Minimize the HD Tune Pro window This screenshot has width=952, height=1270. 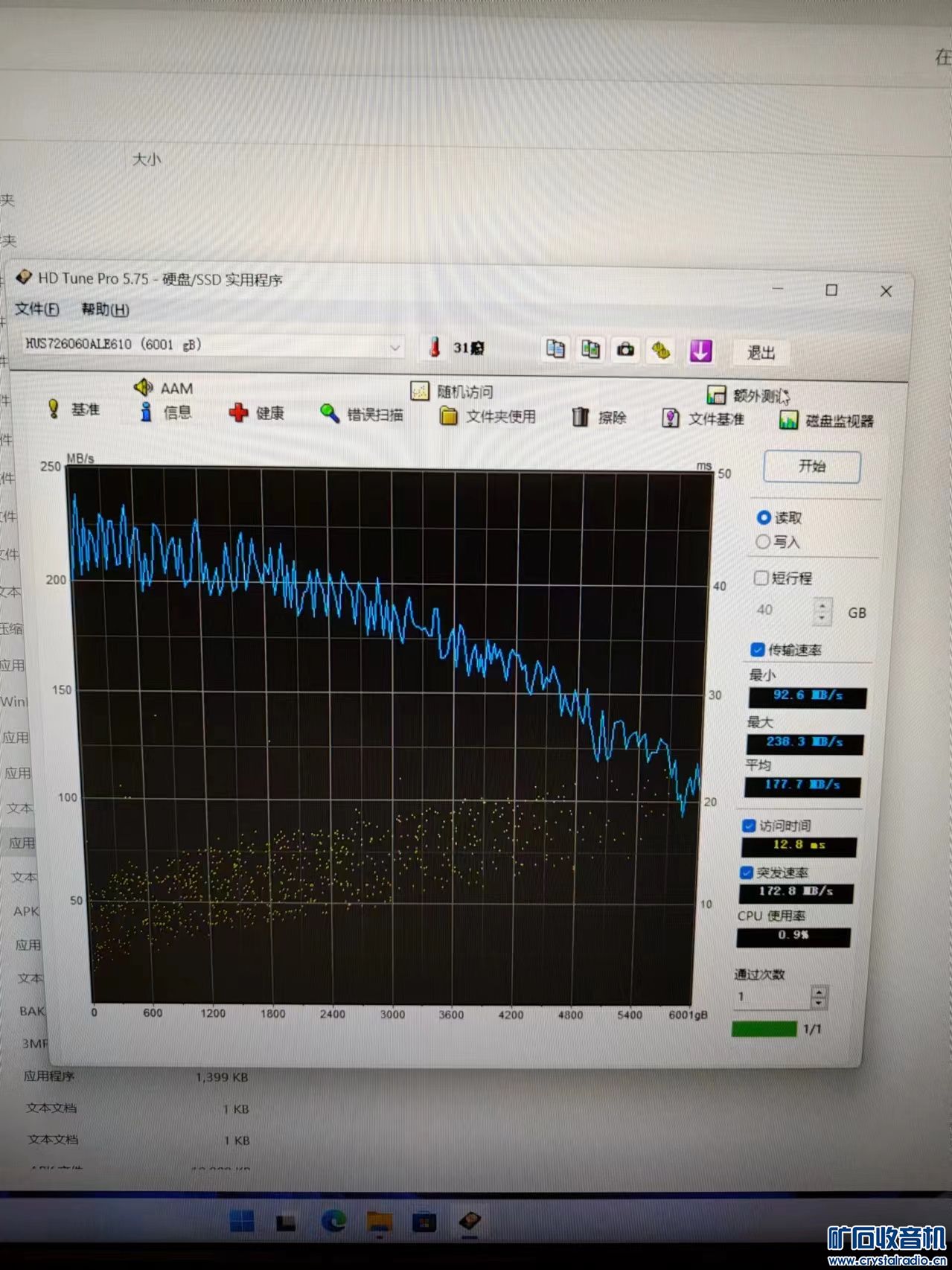click(778, 288)
